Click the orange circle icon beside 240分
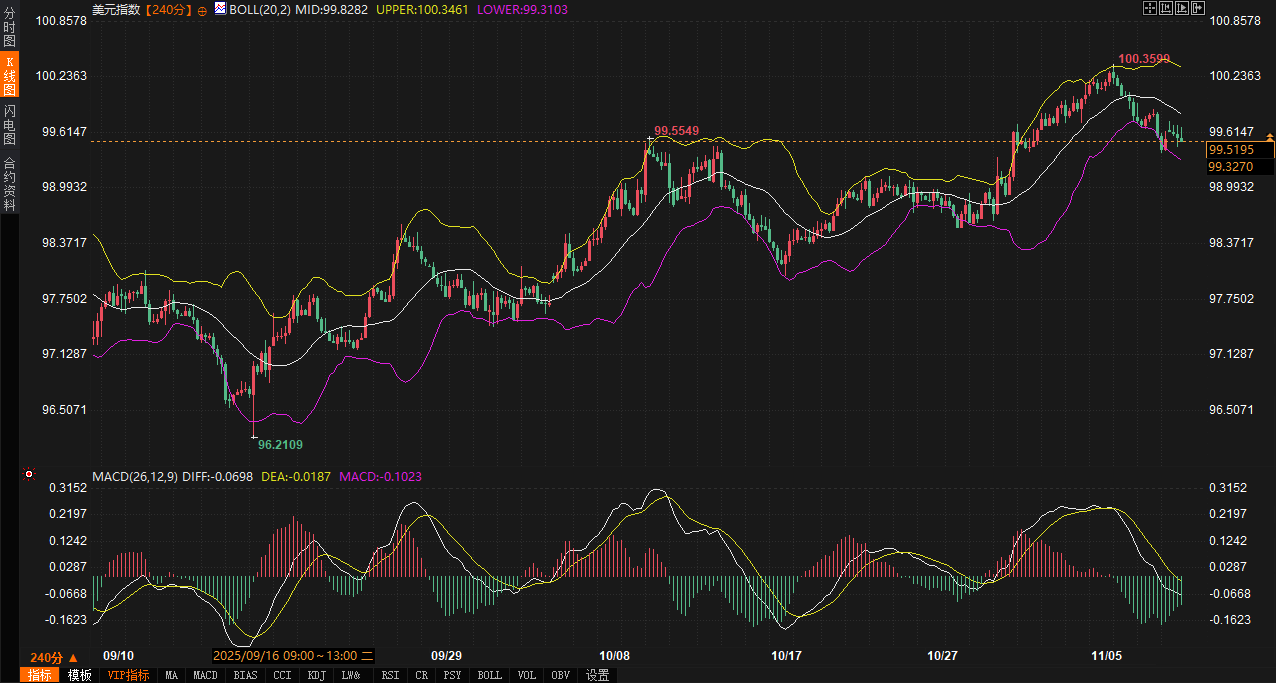The image size is (1276, 683). point(202,10)
